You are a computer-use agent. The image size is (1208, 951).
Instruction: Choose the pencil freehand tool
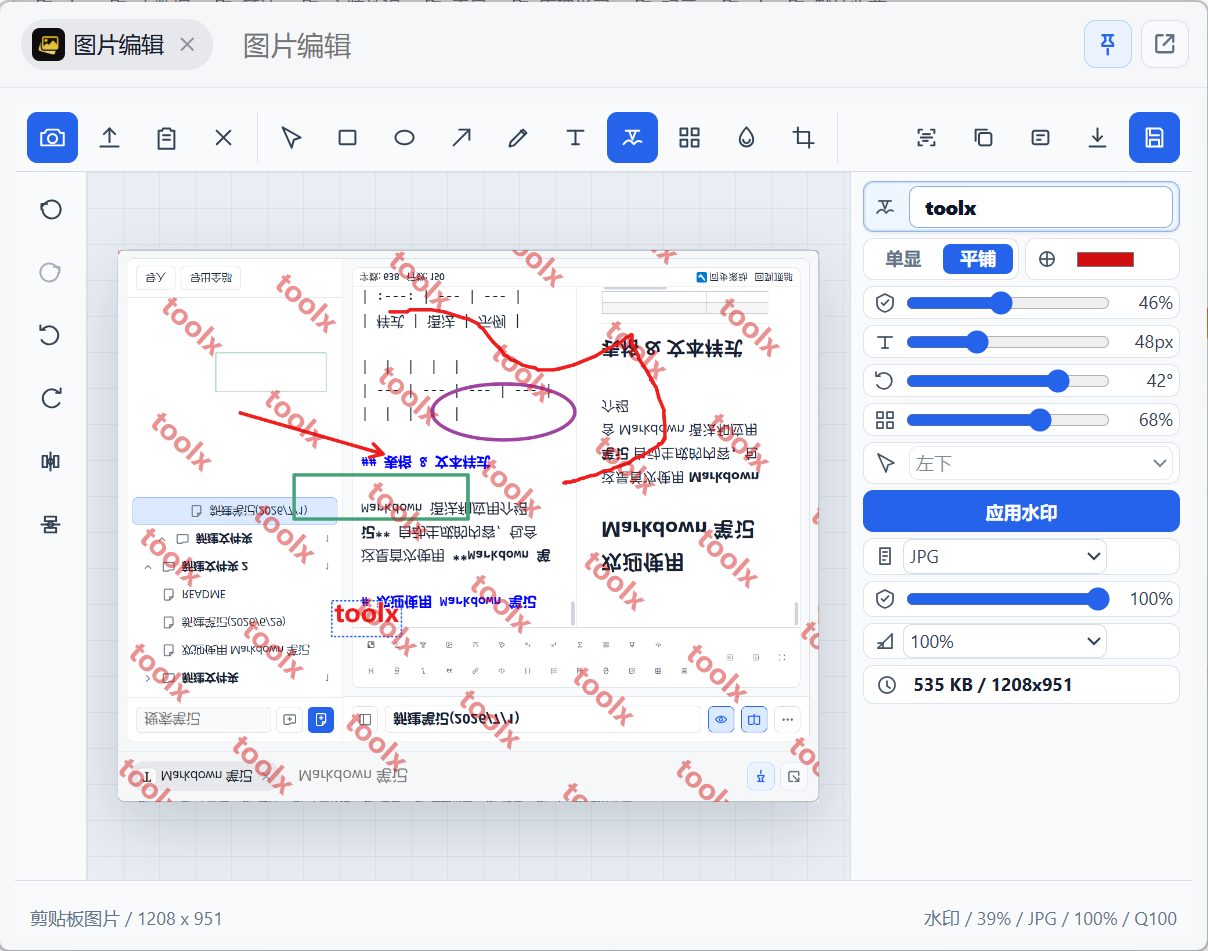(518, 138)
